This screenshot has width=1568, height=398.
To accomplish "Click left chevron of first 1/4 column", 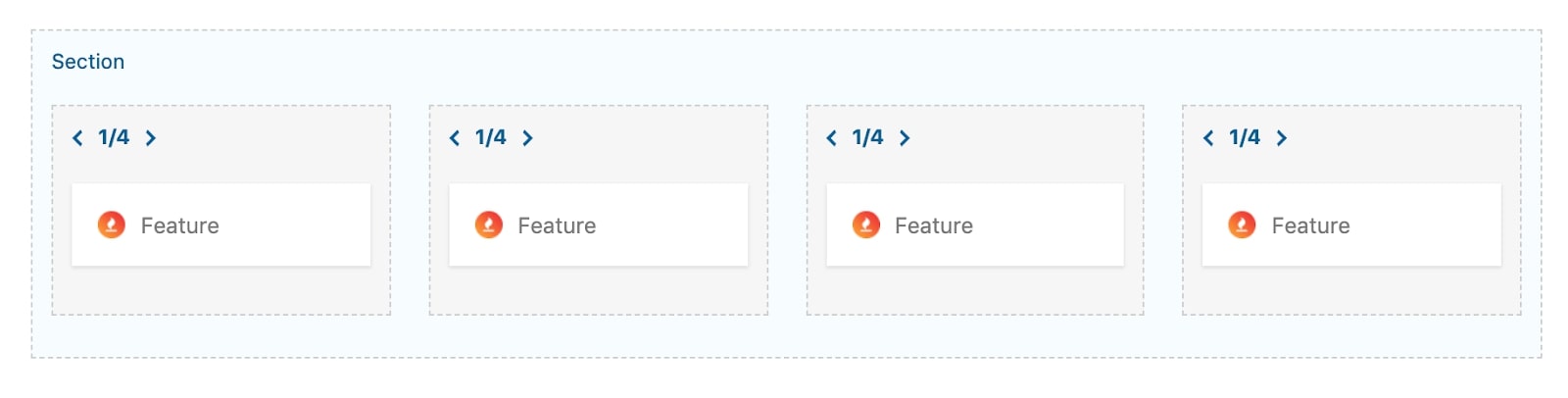I will [77, 138].
